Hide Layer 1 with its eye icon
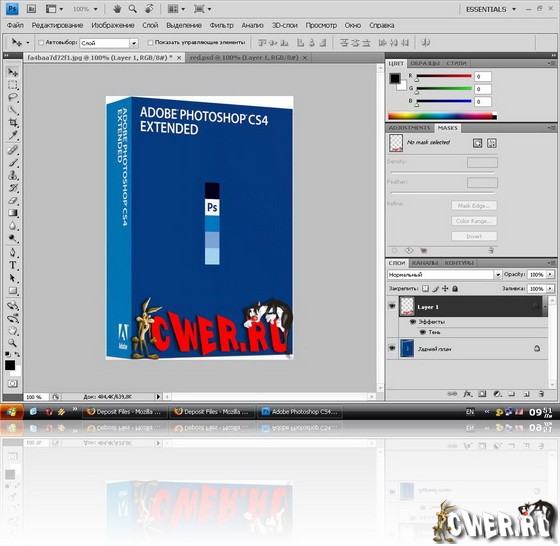This screenshot has height=546, width=560. [x=392, y=306]
